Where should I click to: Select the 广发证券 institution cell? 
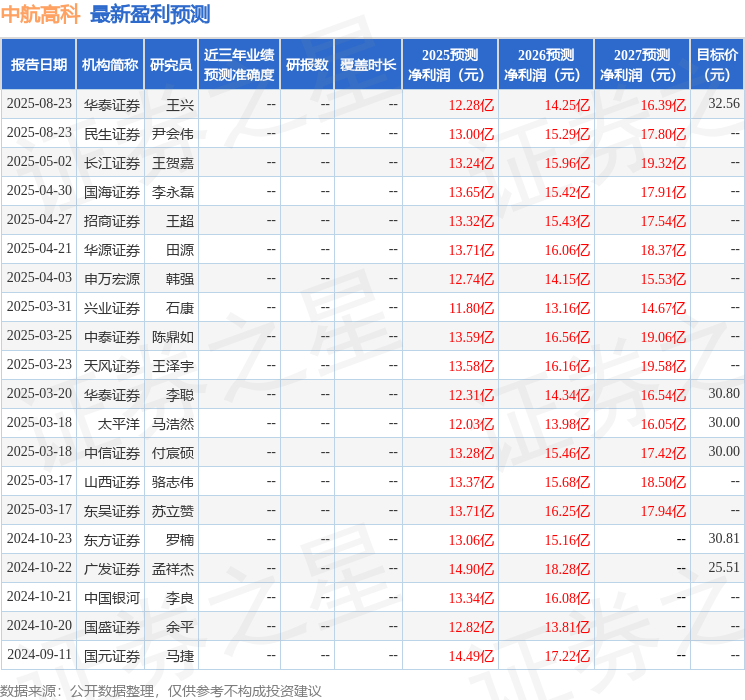(x=112, y=569)
